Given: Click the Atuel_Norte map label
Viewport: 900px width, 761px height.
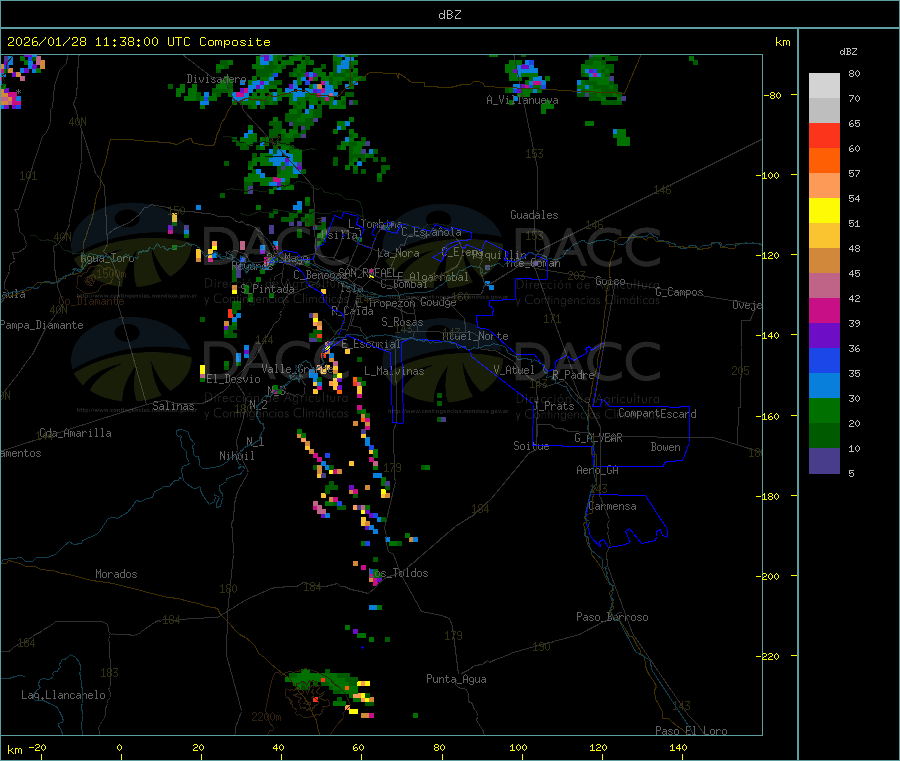Looking at the screenshot, I should pos(475,336).
